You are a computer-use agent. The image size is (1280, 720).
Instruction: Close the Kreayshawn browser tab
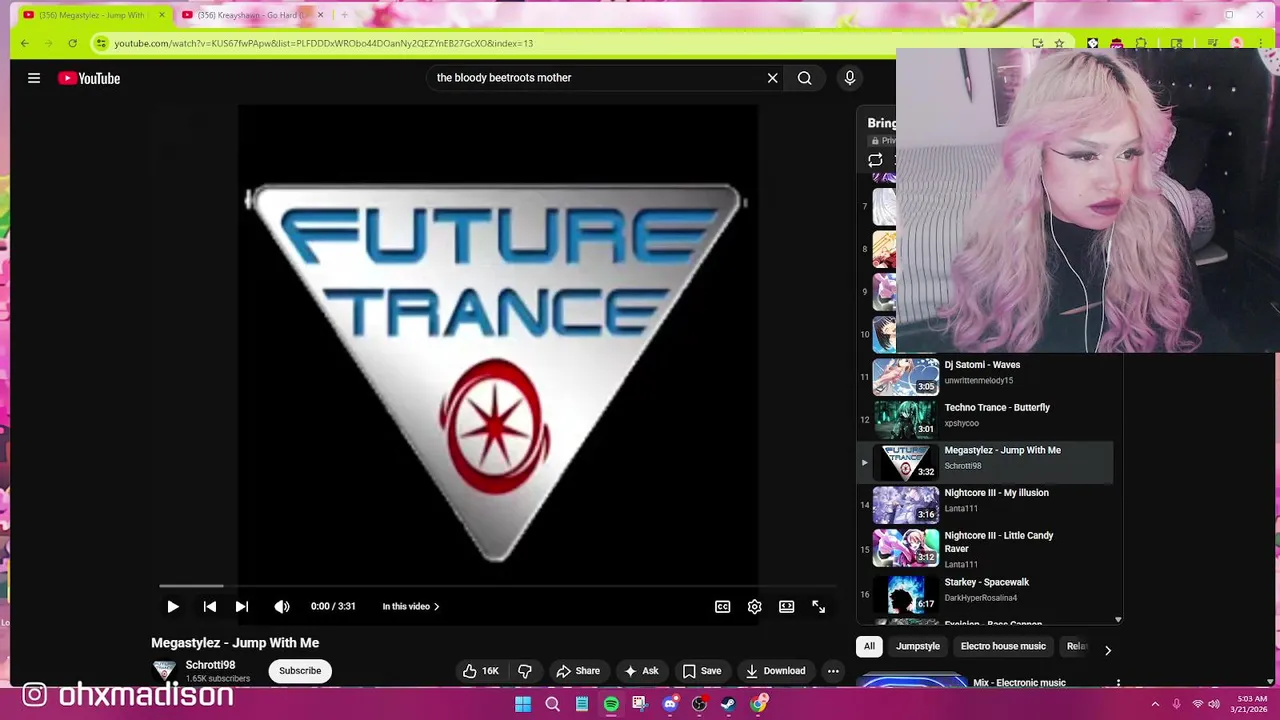click(320, 15)
